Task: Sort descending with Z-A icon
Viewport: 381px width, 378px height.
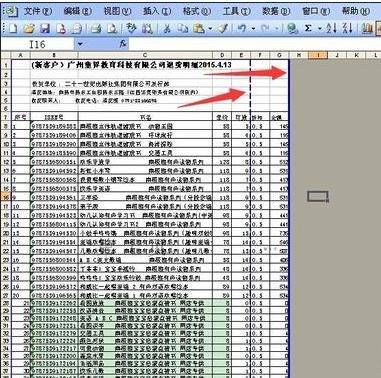Action: pyautogui.click(x=347, y=29)
